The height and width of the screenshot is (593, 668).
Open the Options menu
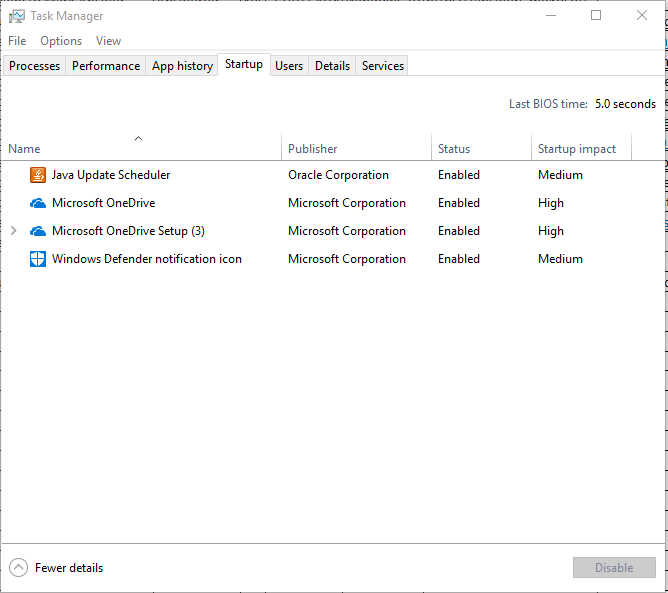[x=61, y=41]
